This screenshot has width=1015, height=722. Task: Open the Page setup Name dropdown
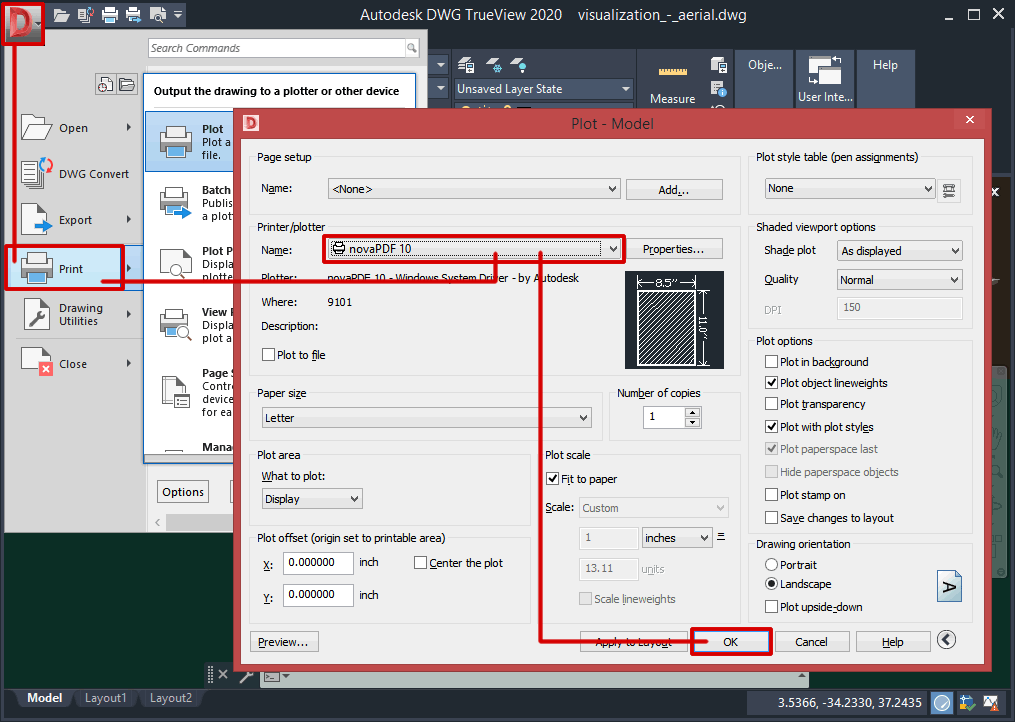pos(474,189)
